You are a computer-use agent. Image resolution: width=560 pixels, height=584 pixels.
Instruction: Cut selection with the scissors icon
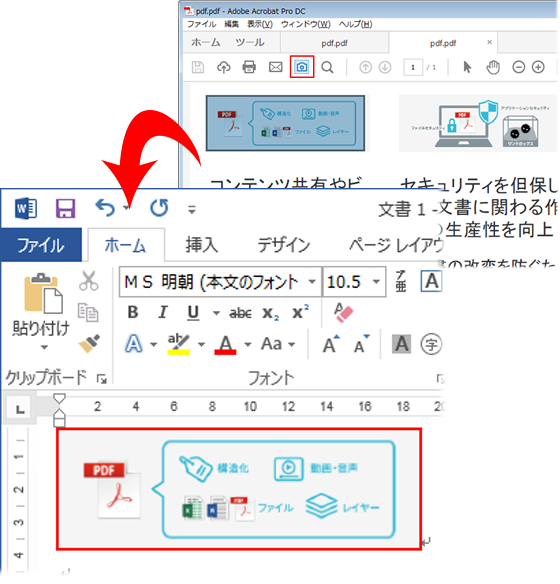pyautogui.click(x=89, y=280)
